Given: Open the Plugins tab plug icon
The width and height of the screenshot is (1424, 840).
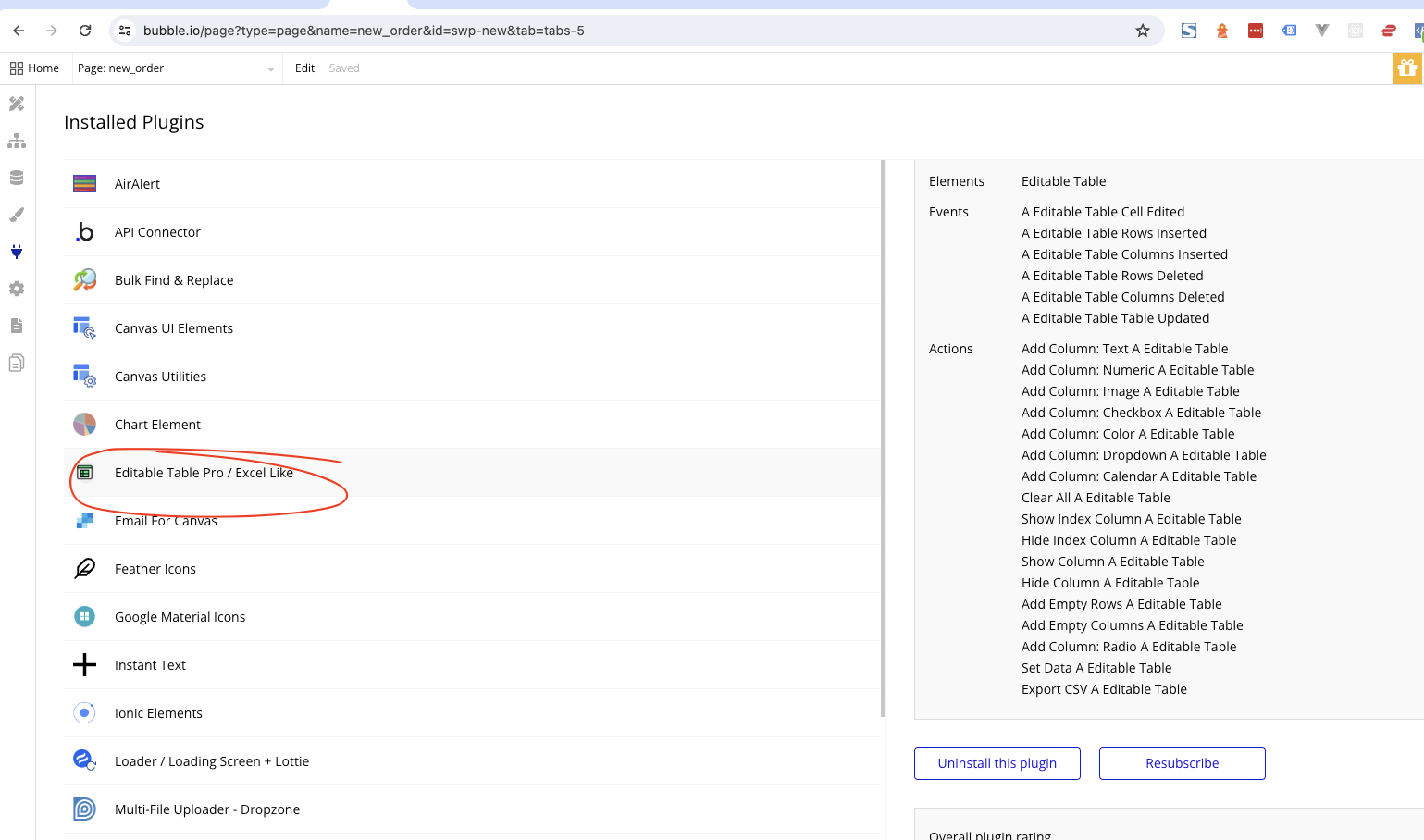Looking at the screenshot, I should point(17,252).
